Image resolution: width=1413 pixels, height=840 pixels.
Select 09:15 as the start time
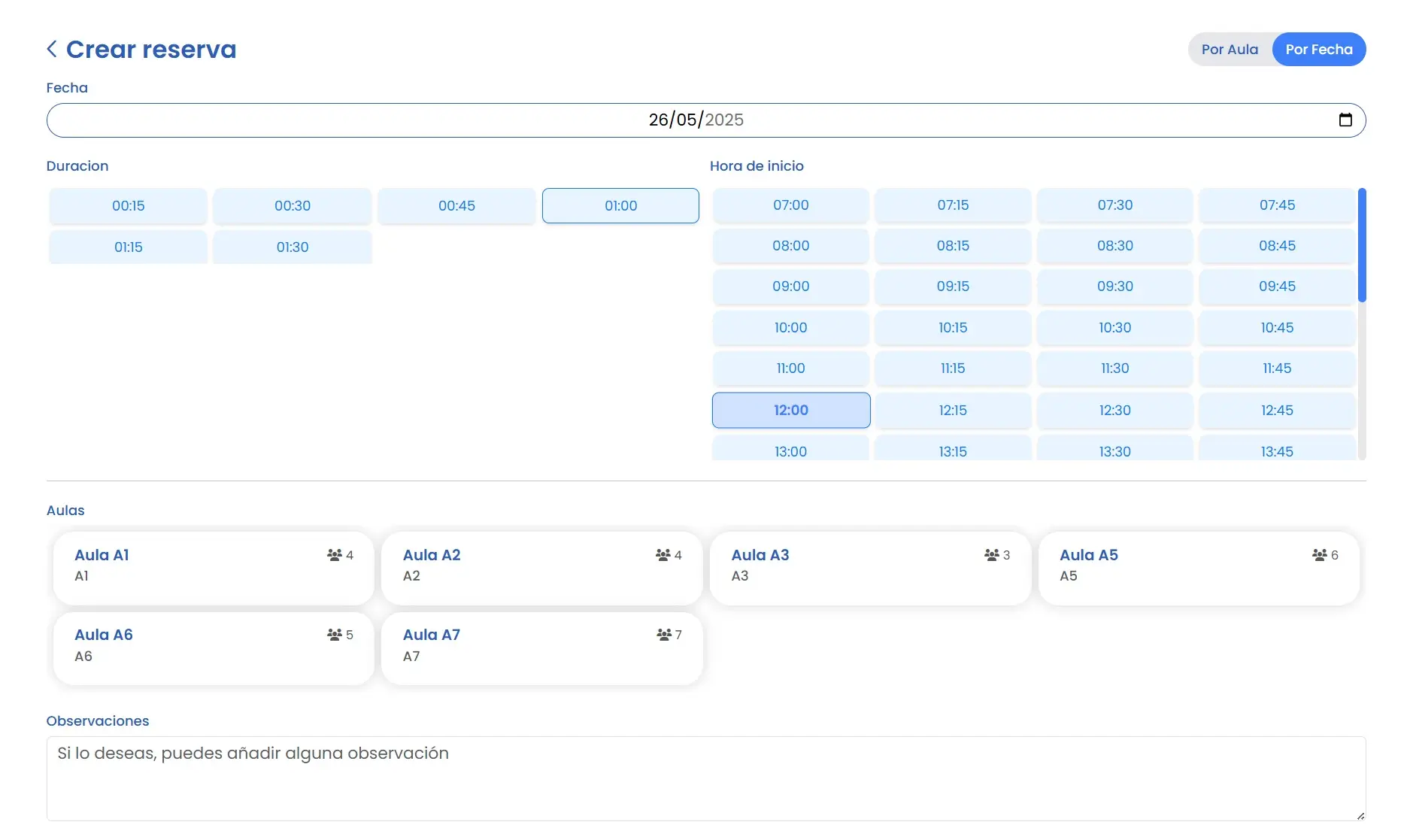pyautogui.click(x=953, y=287)
